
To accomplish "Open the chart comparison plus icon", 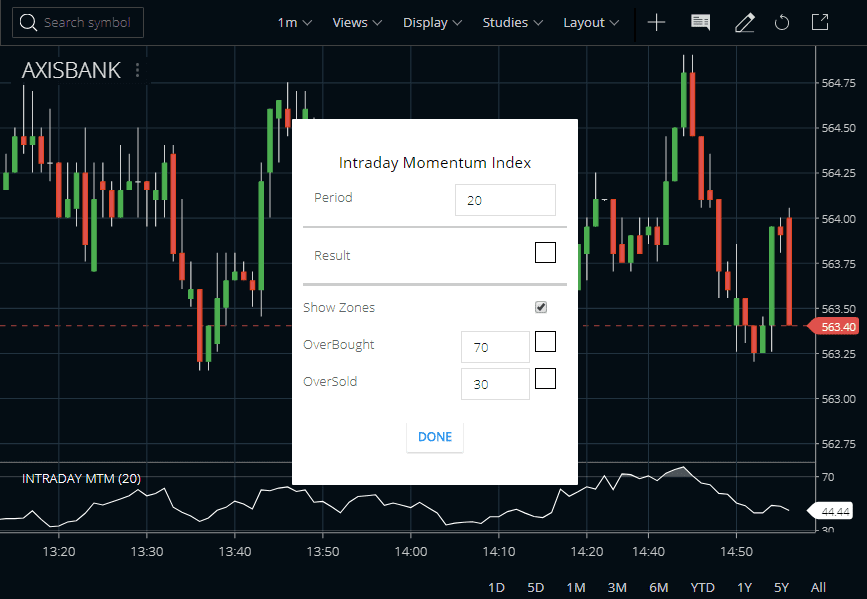I will pyautogui.click(x=656, y=22).
